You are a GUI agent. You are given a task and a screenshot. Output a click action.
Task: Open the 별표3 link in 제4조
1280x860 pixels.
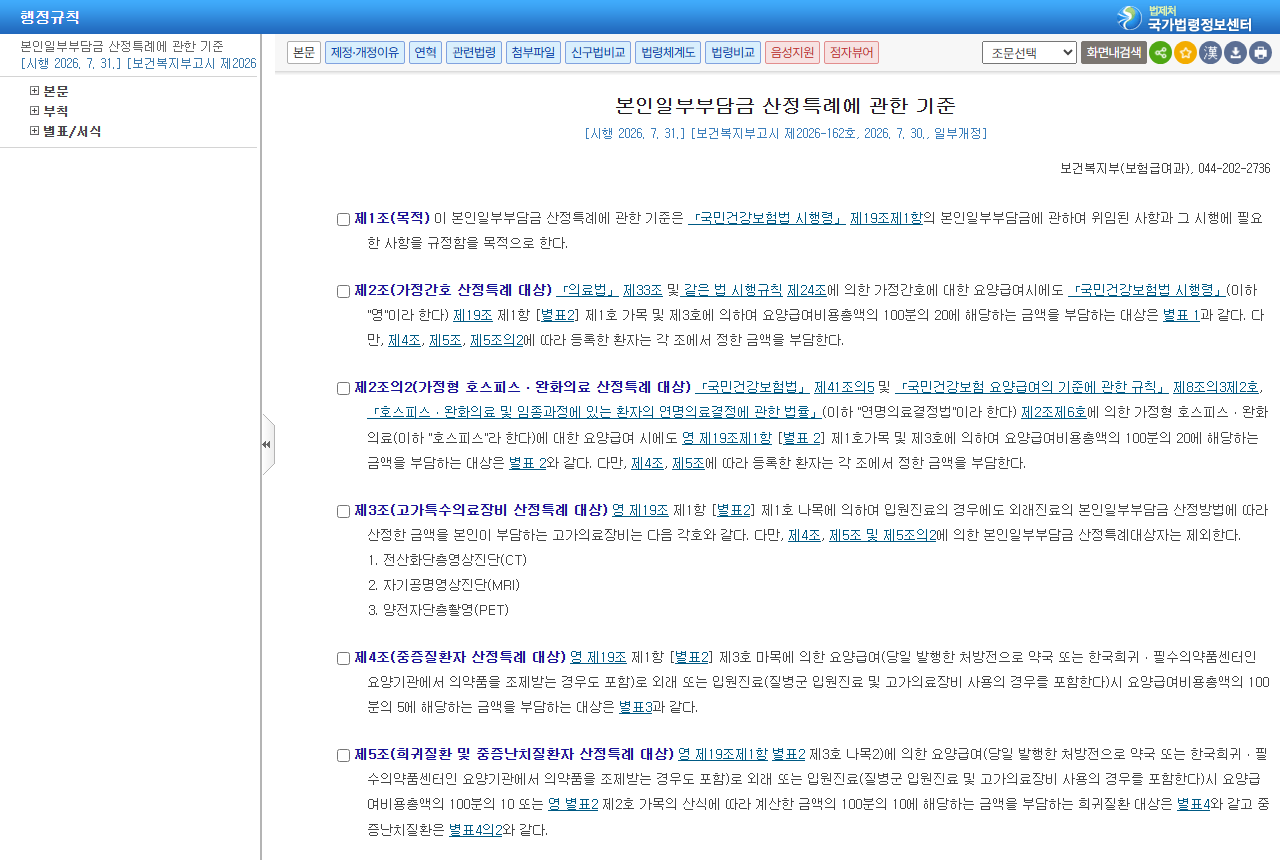[x=636, y=707]
